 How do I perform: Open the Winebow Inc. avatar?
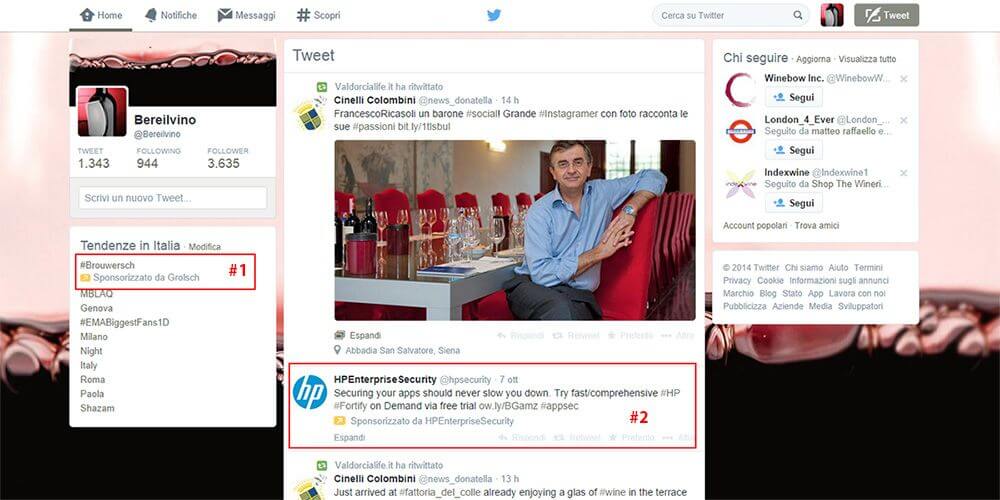click(x=740, y=90)
